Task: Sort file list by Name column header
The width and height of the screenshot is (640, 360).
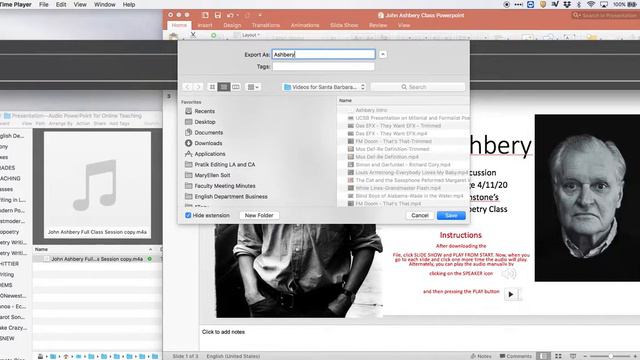Action: (345, 100)
